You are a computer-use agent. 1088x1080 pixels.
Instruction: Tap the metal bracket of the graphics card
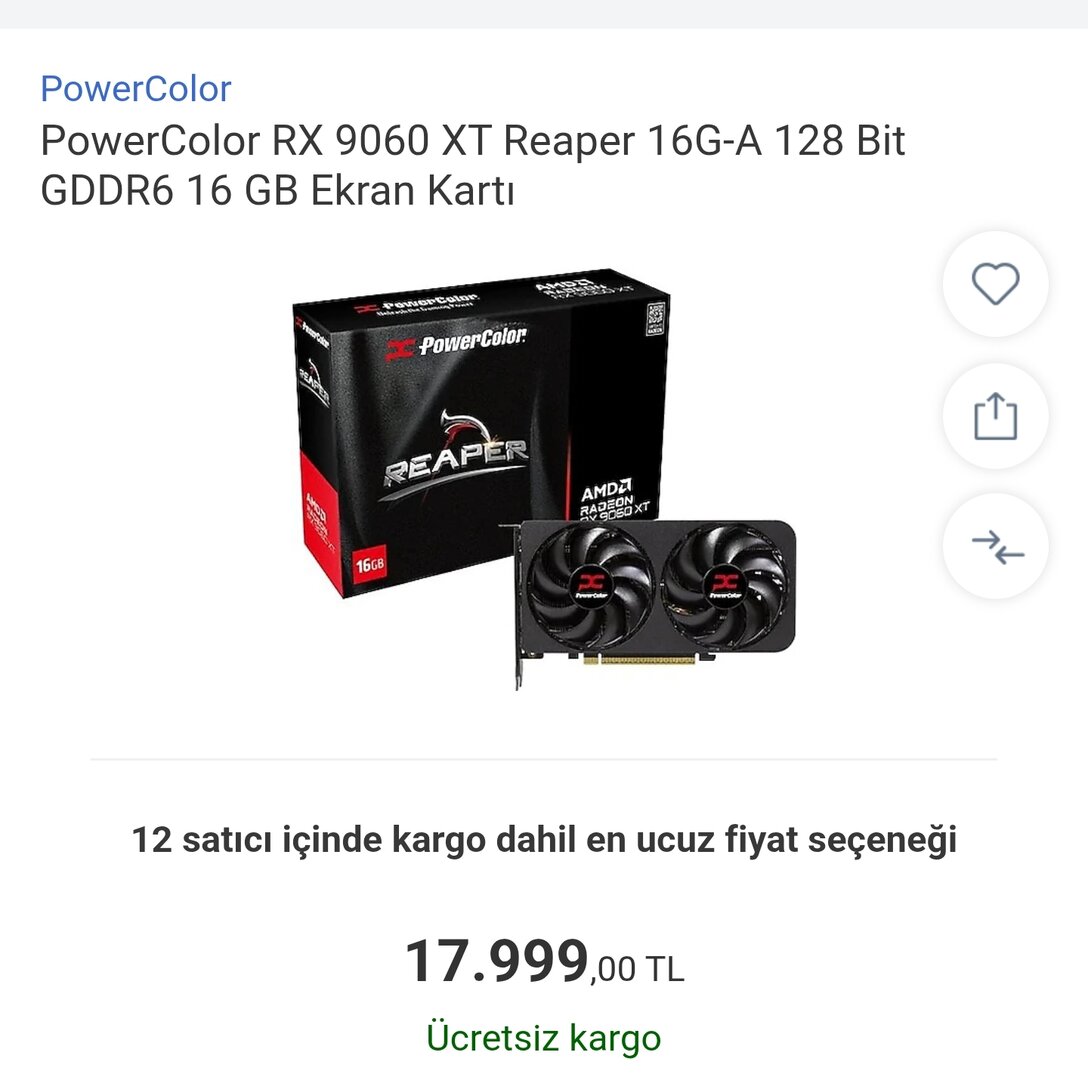(517, 605)
